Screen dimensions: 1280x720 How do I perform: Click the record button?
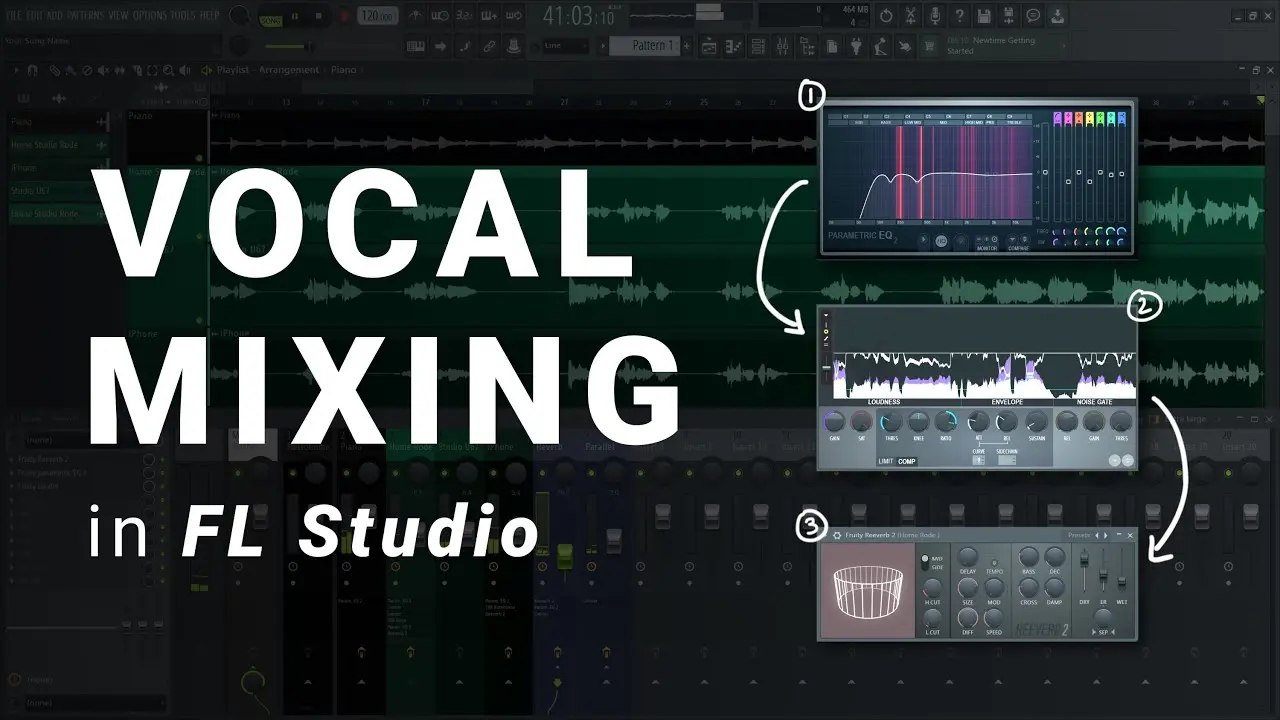point(344,16)
